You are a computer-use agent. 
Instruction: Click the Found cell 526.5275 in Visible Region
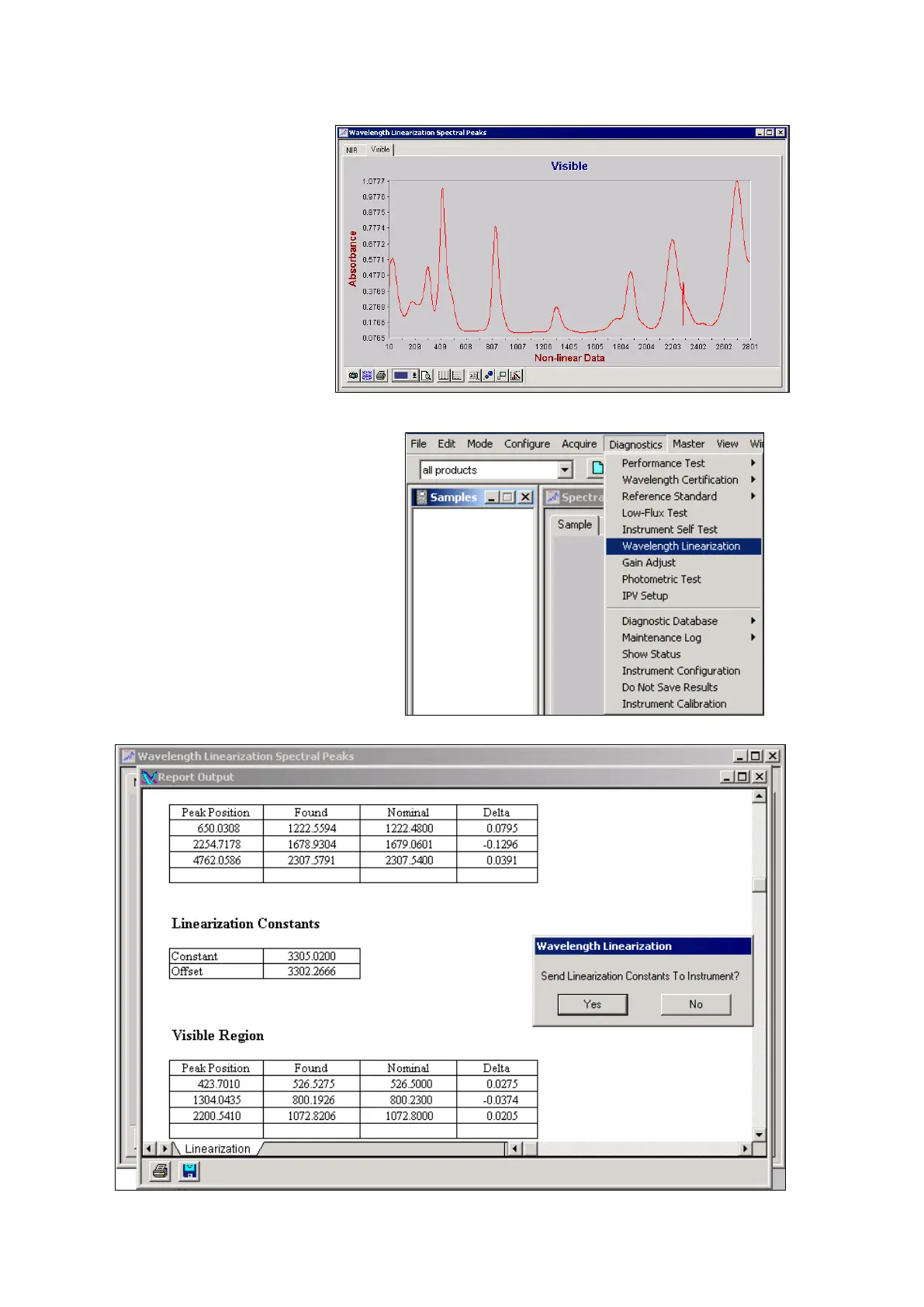point(312,1084)
